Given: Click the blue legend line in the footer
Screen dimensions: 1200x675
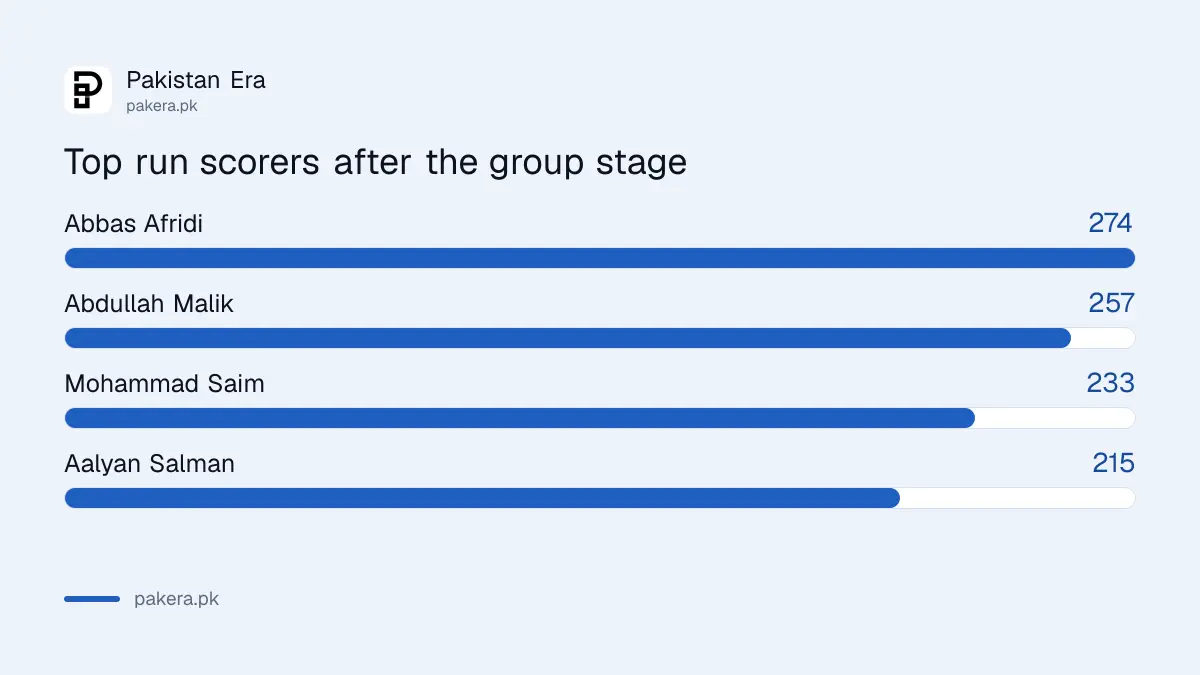Looking at the screenshot, I should 92,599.
